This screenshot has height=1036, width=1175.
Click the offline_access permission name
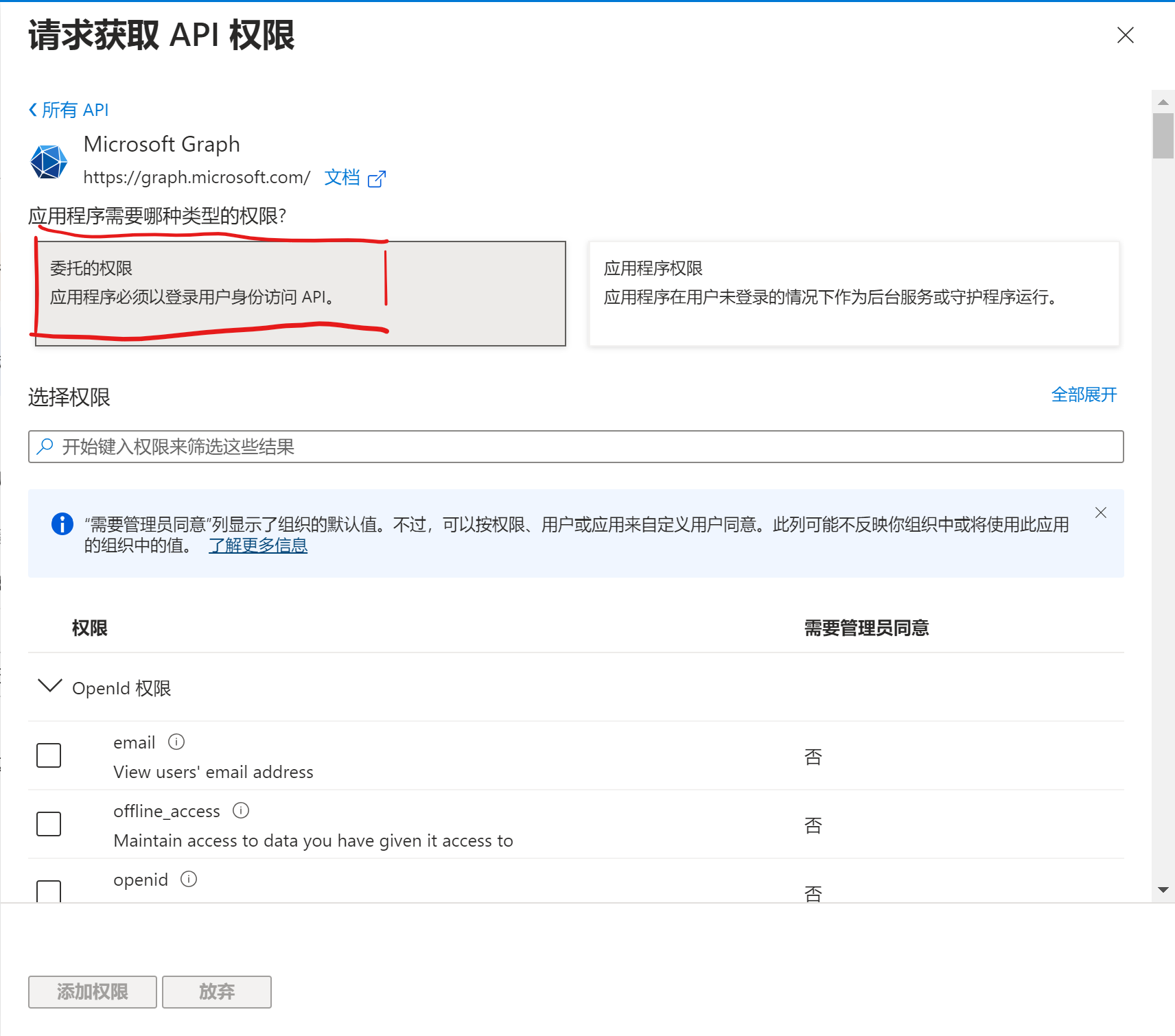coord(167,811)
